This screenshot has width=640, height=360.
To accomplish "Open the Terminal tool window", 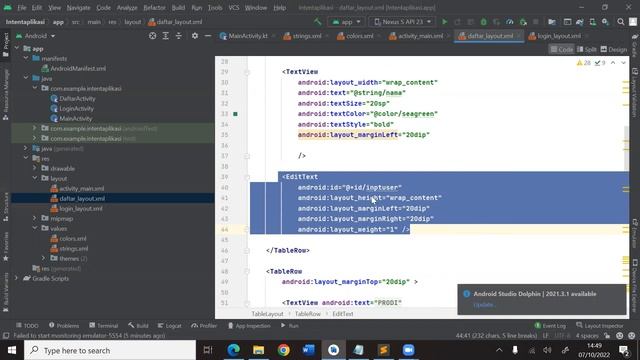I will (104, 325).
